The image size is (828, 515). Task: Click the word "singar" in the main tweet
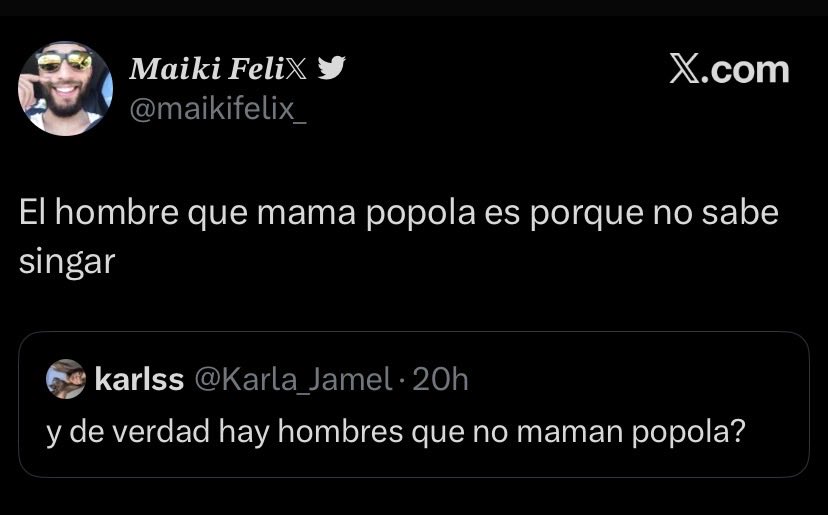point(67,262)
